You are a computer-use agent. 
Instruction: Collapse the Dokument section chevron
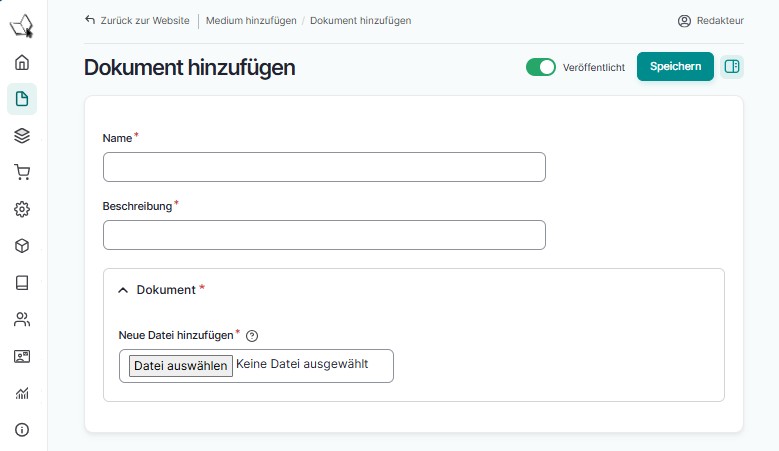123,290
